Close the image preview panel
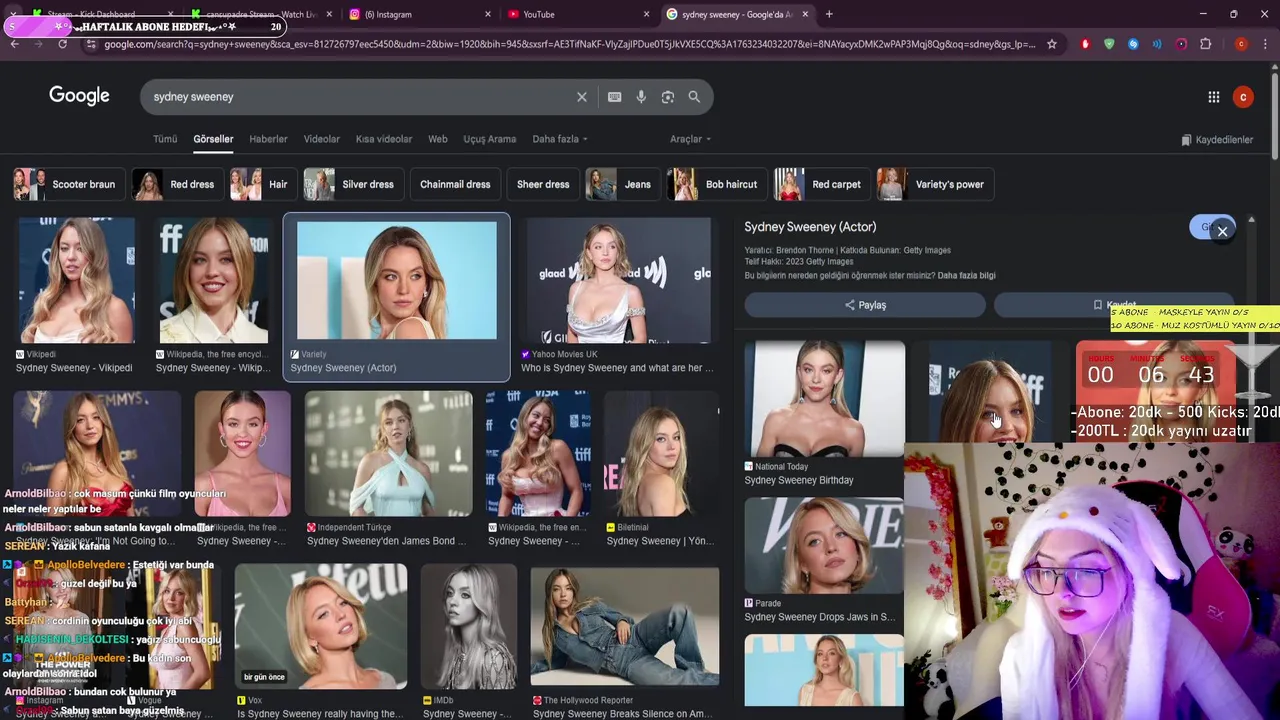The width and height of the screenshot is (1280, 720). click(x=1222, y=231)
